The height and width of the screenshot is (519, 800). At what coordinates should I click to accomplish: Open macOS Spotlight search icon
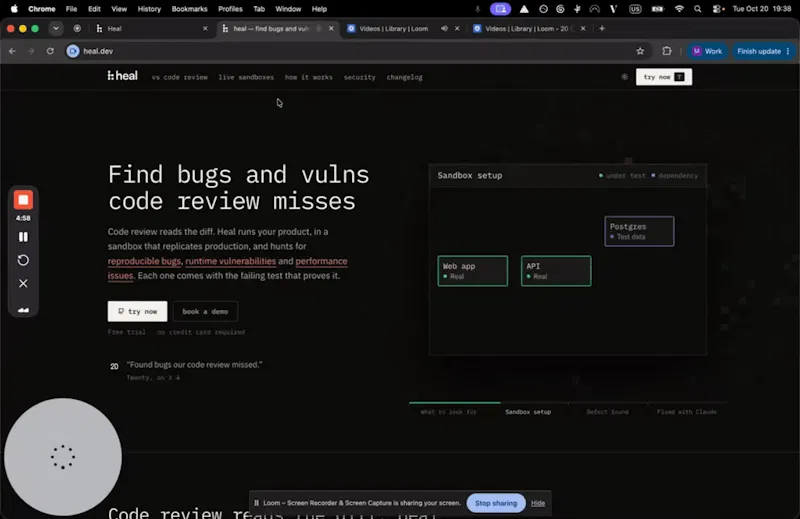tap(697, 9)
